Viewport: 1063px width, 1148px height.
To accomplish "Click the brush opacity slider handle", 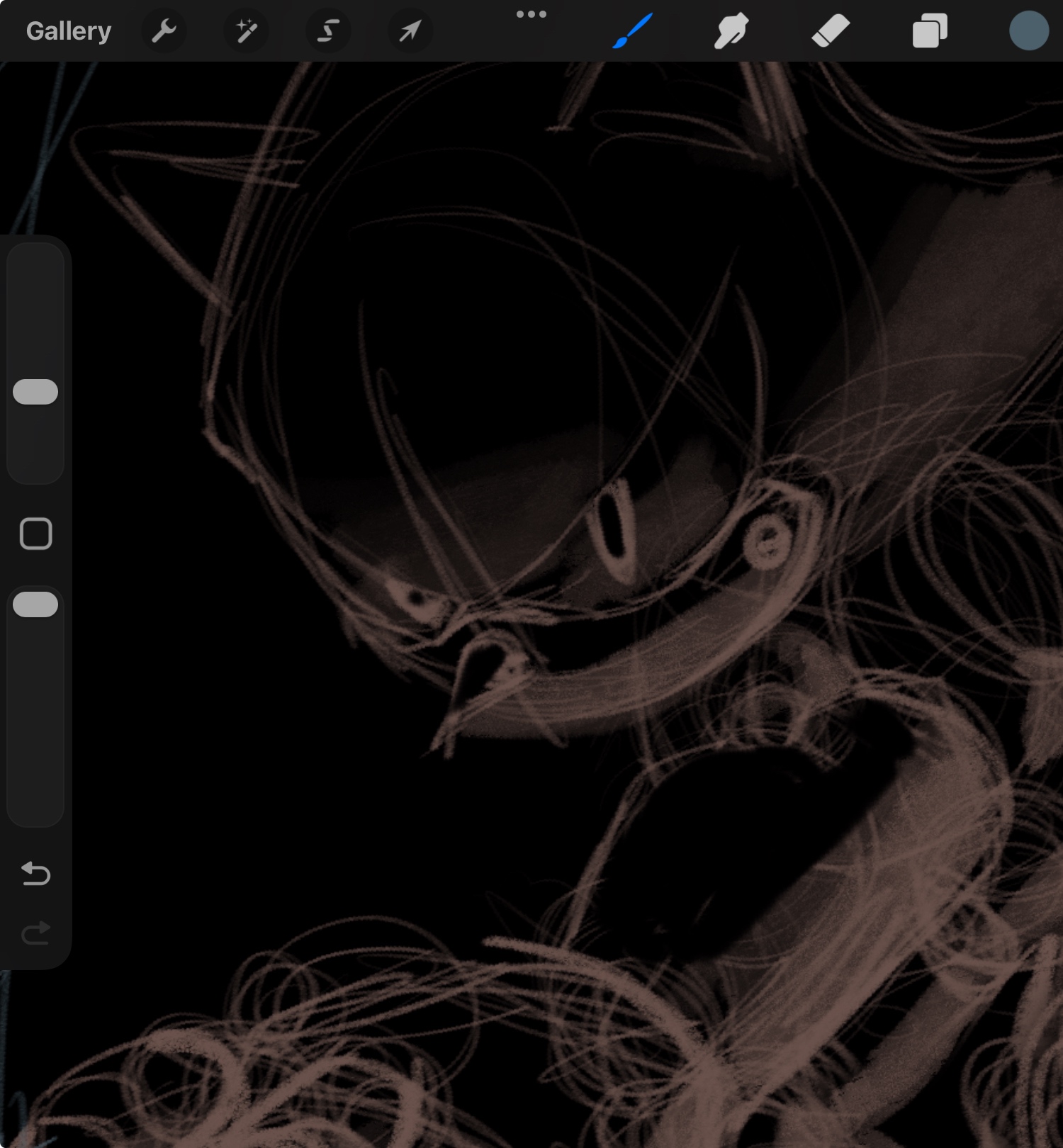I will [35, 604].
